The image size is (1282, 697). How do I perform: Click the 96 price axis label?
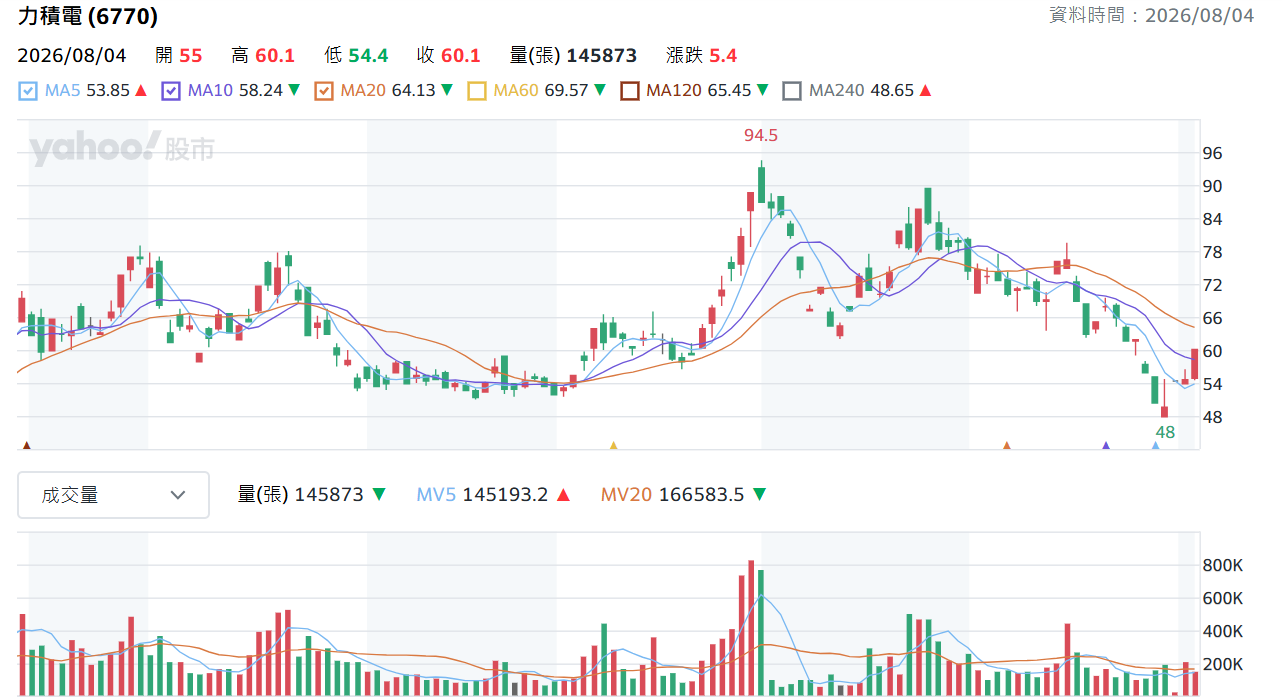coord(1212,154)
